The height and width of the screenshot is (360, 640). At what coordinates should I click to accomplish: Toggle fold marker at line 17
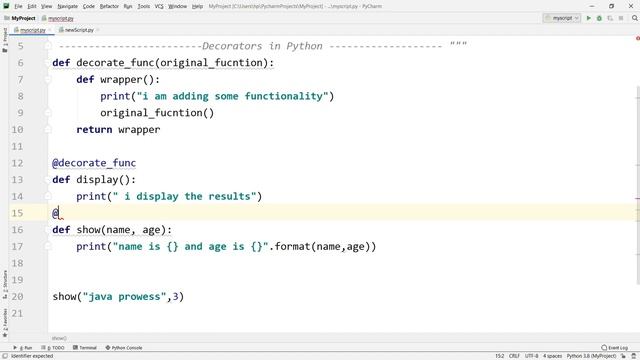(48, 247)
